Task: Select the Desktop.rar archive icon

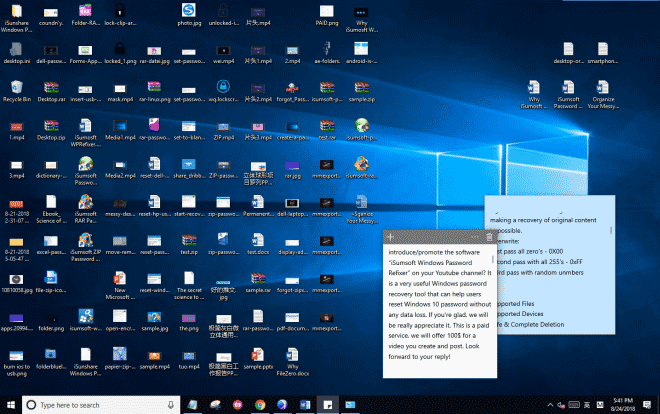Action: 51,85
